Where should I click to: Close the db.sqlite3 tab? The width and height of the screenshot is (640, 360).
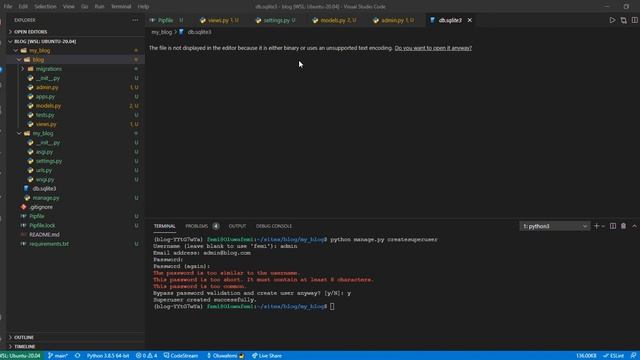pos(469,20)
